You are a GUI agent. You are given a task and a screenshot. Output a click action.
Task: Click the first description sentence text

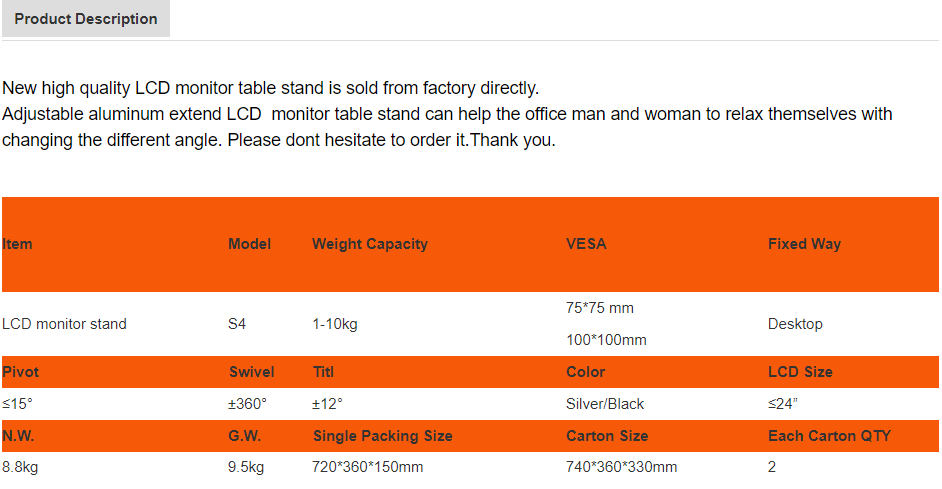coord(270,88)
